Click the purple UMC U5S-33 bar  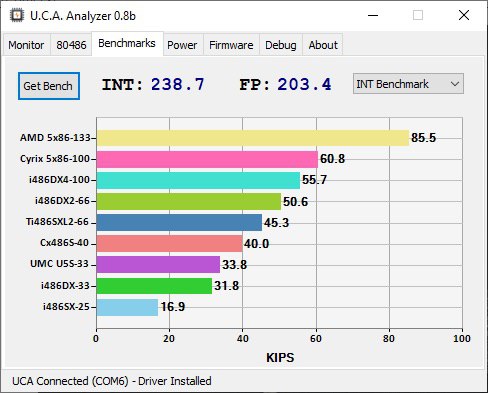coord(158,264)
